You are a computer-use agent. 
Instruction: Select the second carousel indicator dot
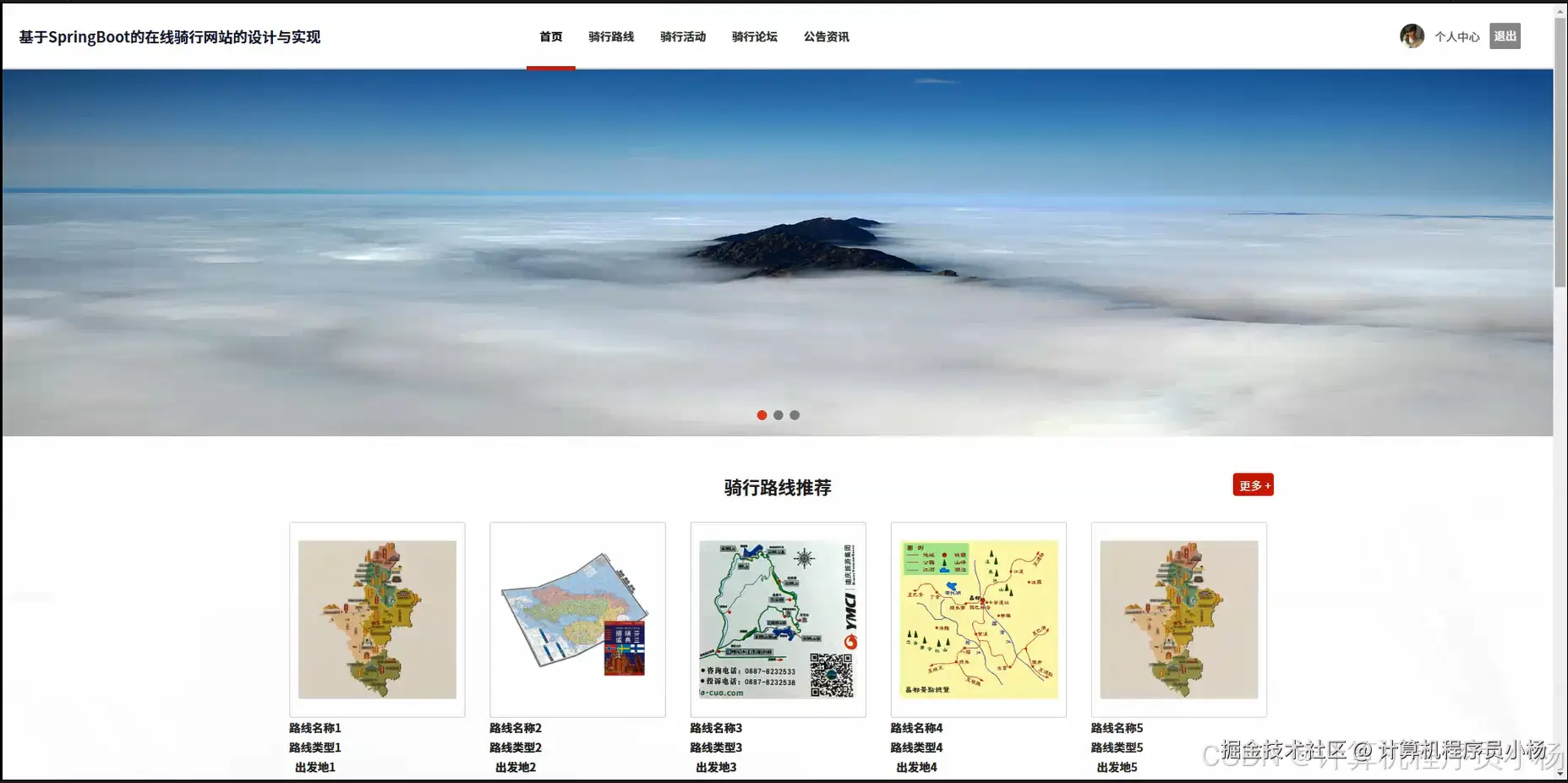(778, 414)
